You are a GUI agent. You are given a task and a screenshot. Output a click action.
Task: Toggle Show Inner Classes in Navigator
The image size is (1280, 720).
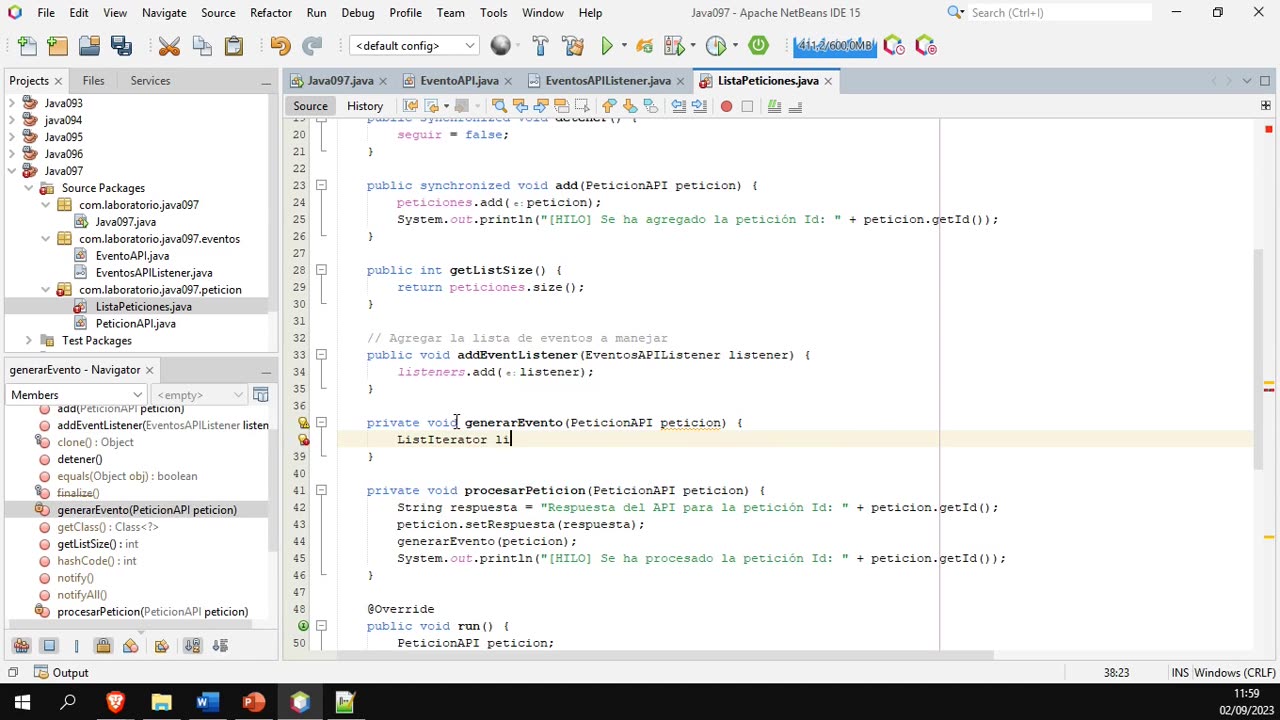coord(130,646)
